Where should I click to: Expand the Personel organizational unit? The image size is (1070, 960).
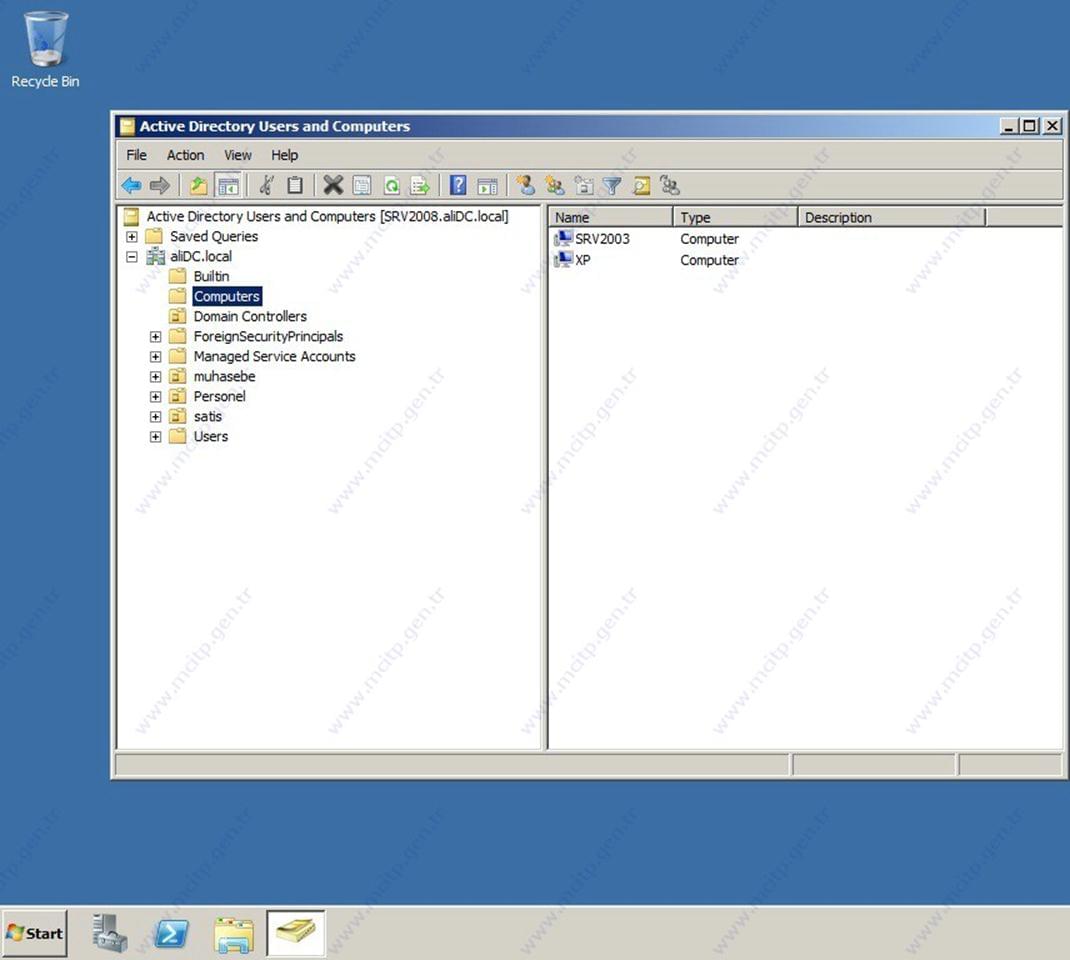(156, 396)
